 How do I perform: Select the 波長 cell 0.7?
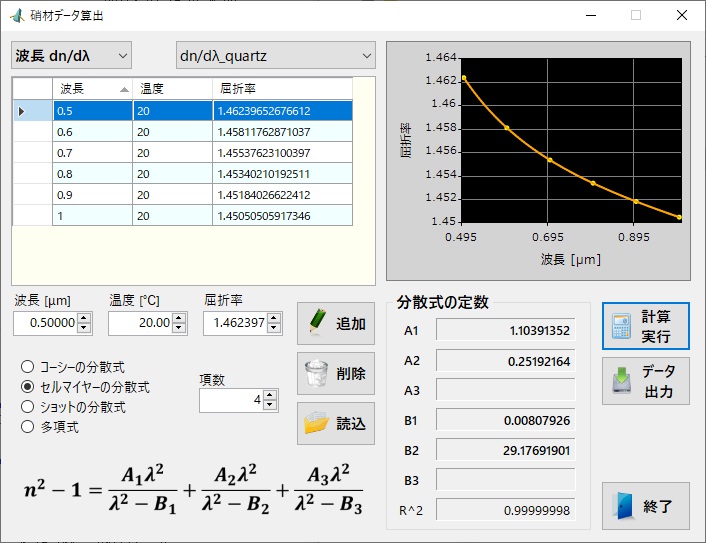coord(92,153)
